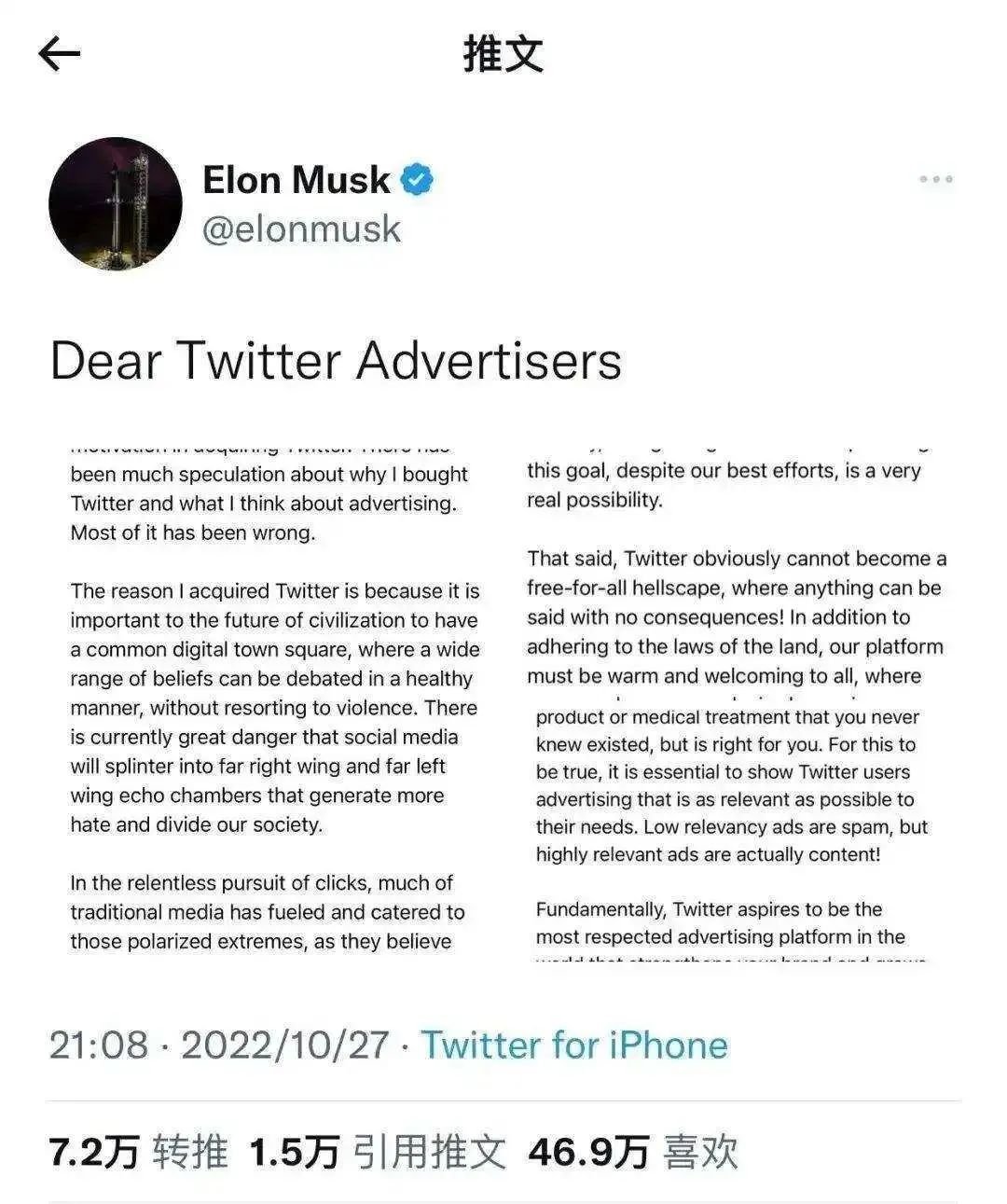This screenshot has height=1204, width=1007.
Task: Tap the blue verified badge
Action: tap(417, 179)
